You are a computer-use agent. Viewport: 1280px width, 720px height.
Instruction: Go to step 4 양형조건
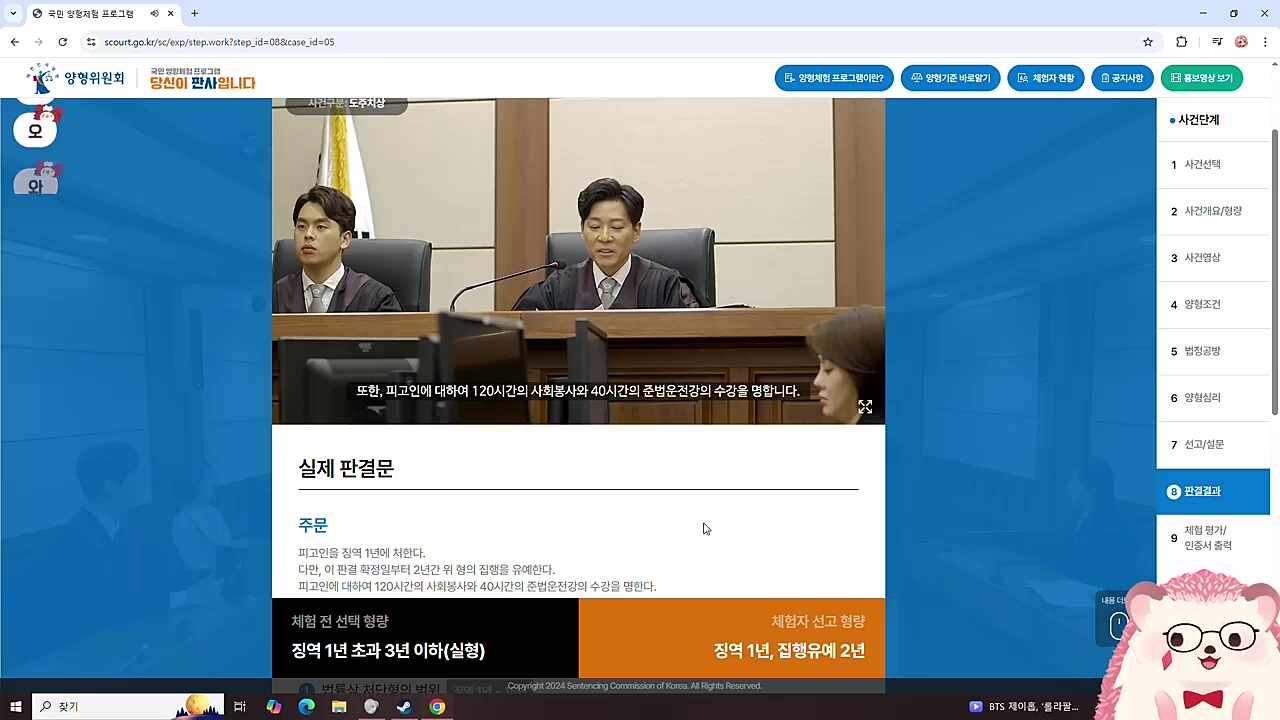click(1213, 305)
